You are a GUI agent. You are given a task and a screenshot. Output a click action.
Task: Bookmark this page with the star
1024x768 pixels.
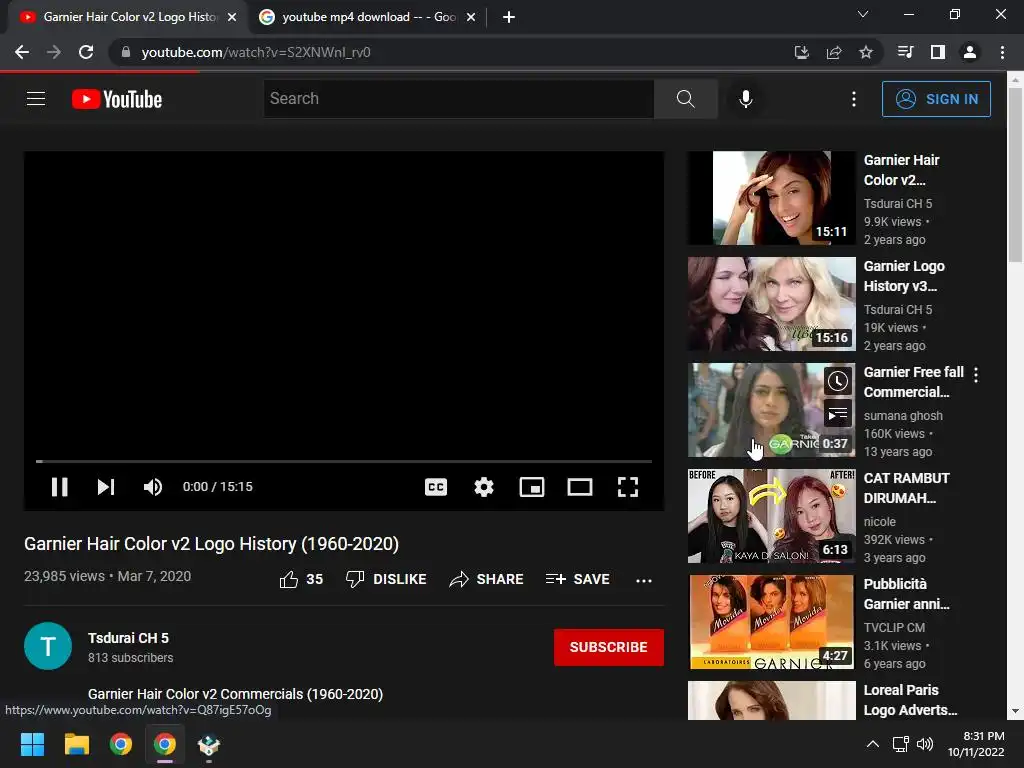click(866, 52)
